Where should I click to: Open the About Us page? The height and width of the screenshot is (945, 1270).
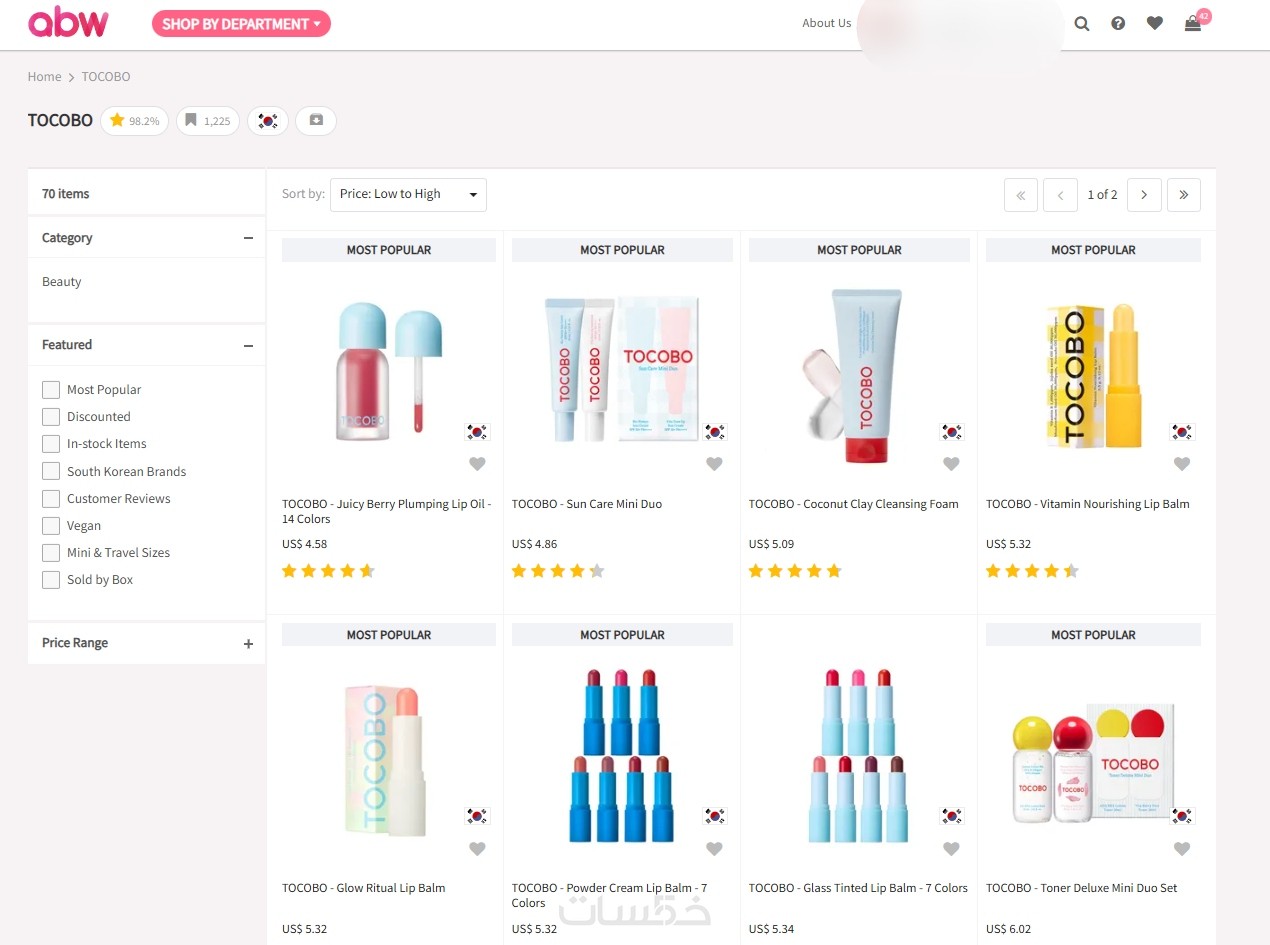[x=826, y=23]
